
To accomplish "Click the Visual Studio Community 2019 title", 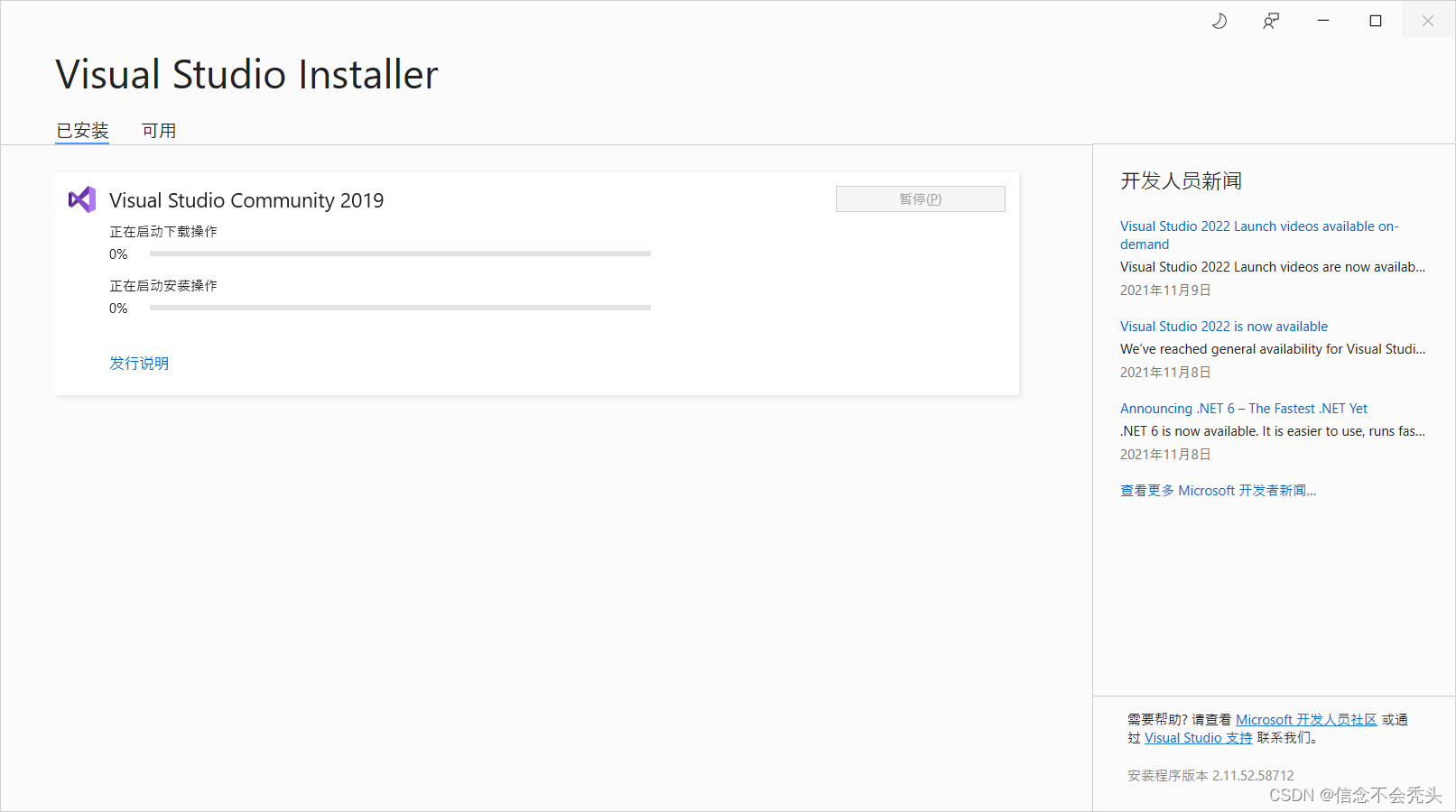I will [246, 200].
